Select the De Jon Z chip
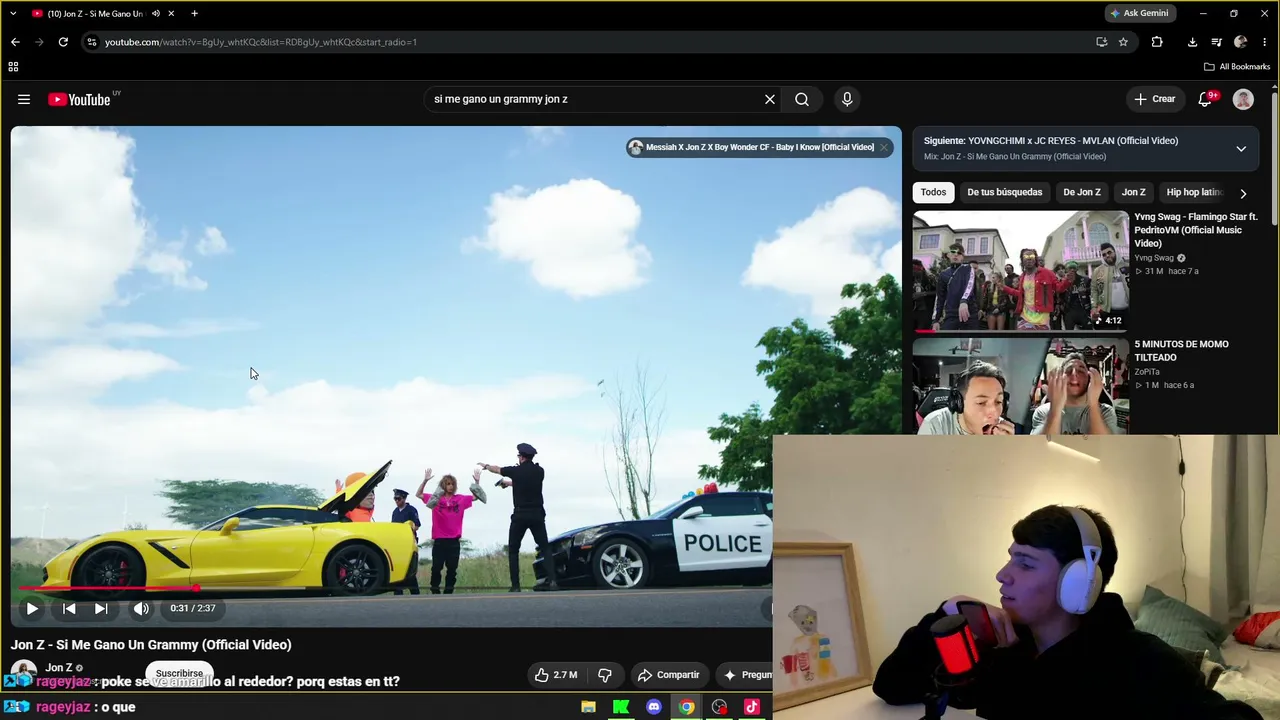The image size is (1280, 720). click(1082, 192)
